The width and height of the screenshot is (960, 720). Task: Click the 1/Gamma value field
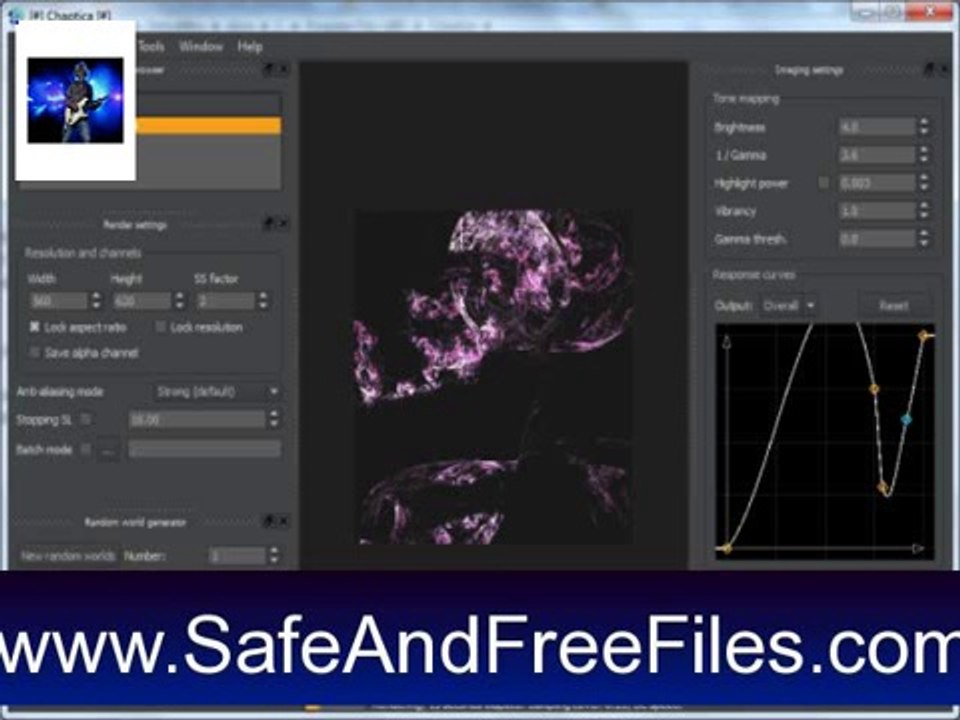click(877, 155)
